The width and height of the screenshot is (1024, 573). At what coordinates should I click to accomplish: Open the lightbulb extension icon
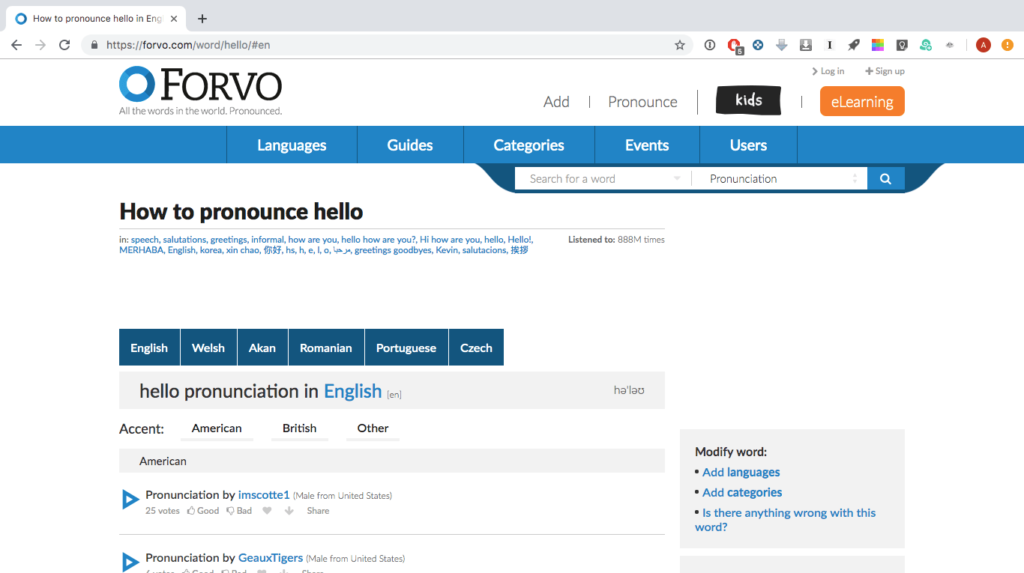click(902, 45)
